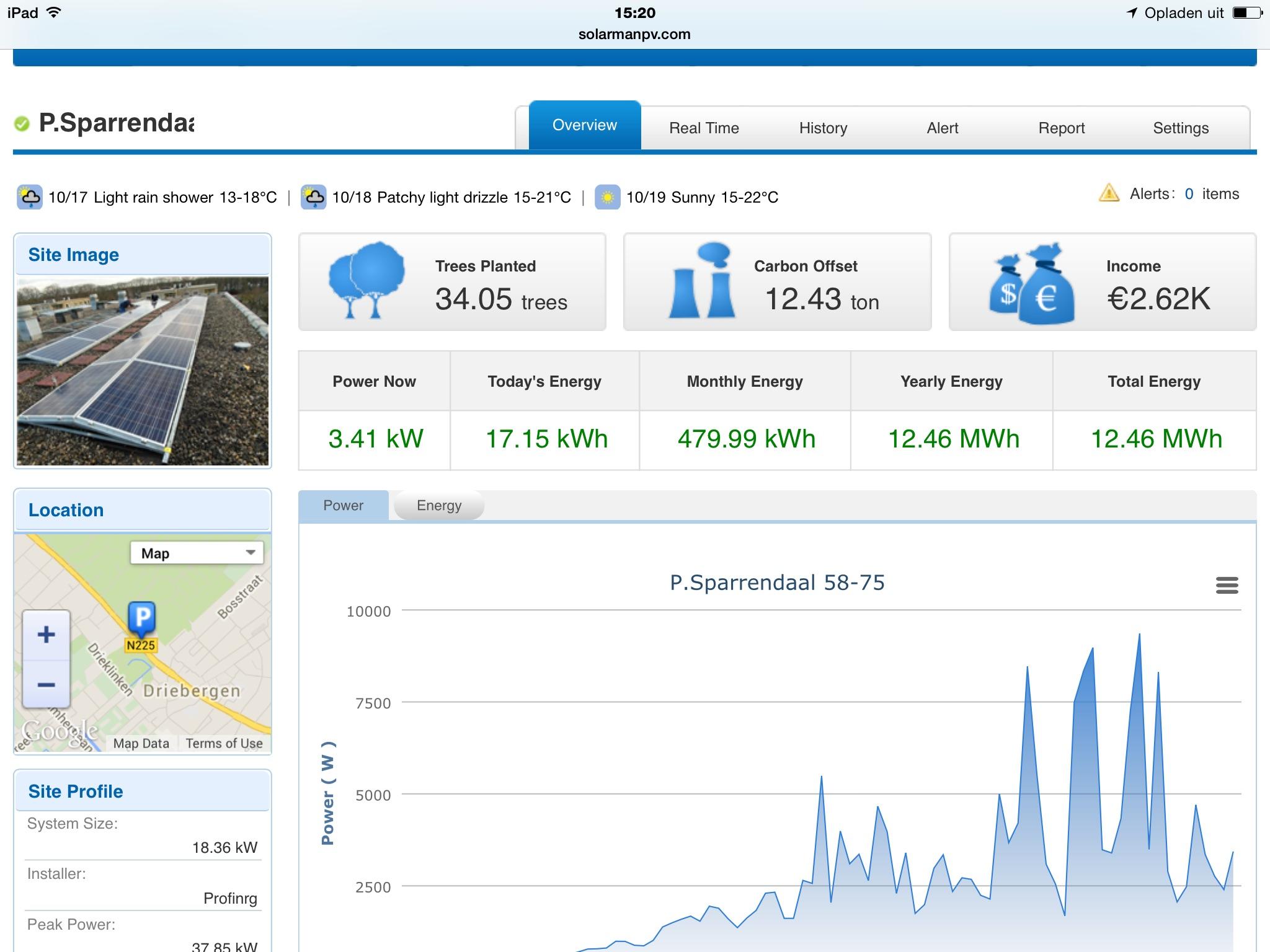Click the Site Profile panel header
Screen dimensions: 1270x952
[143, 791]
